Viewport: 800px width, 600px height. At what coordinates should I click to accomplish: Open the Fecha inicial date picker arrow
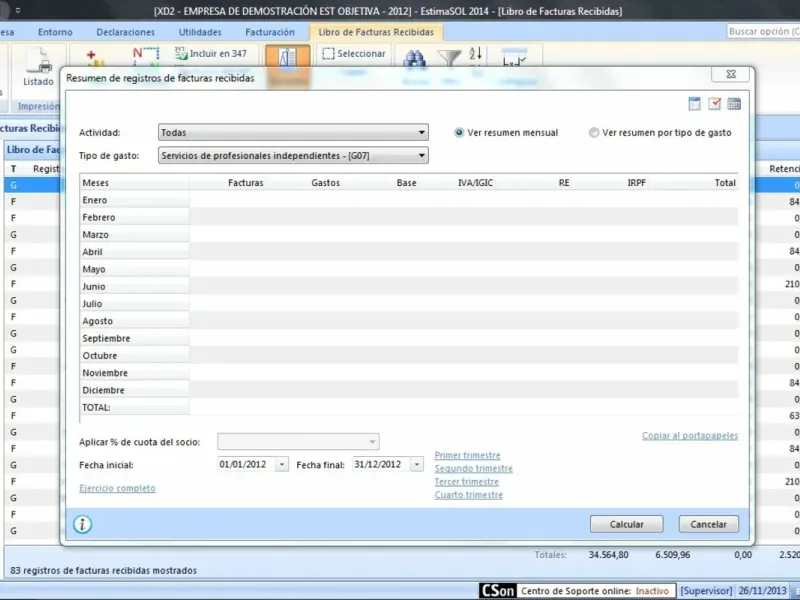coord(282,464)
